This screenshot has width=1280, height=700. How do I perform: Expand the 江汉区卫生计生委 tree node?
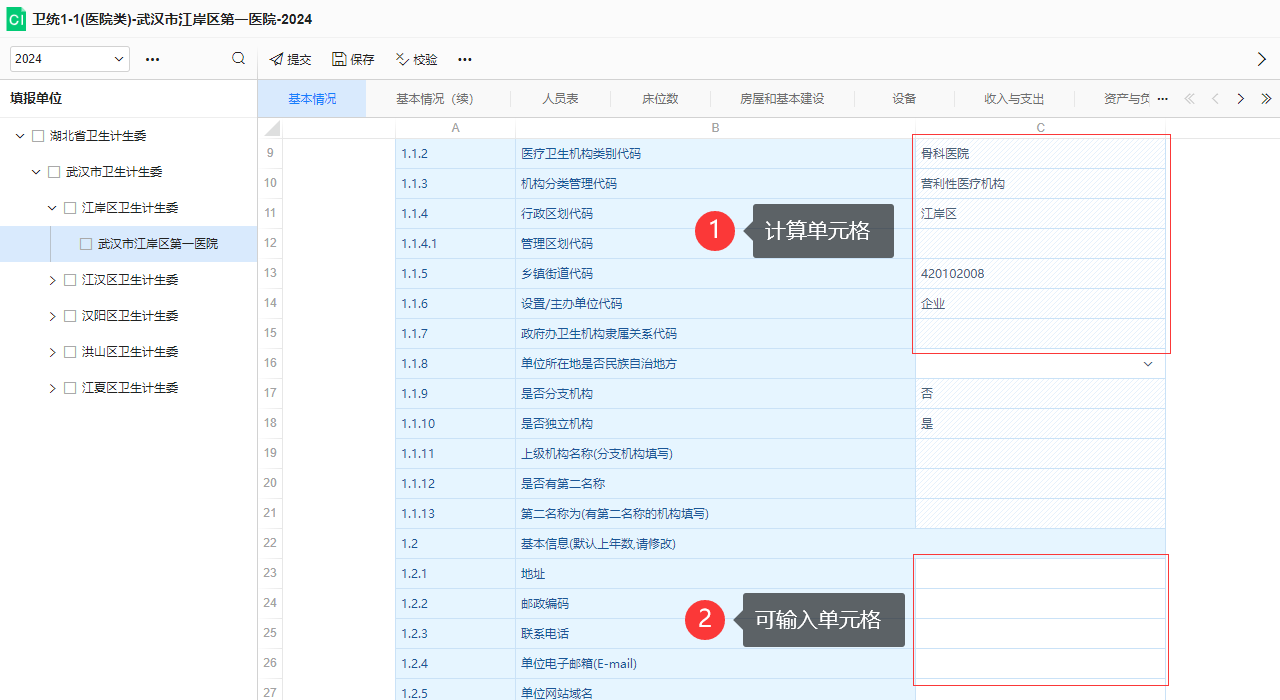(52, 279)
